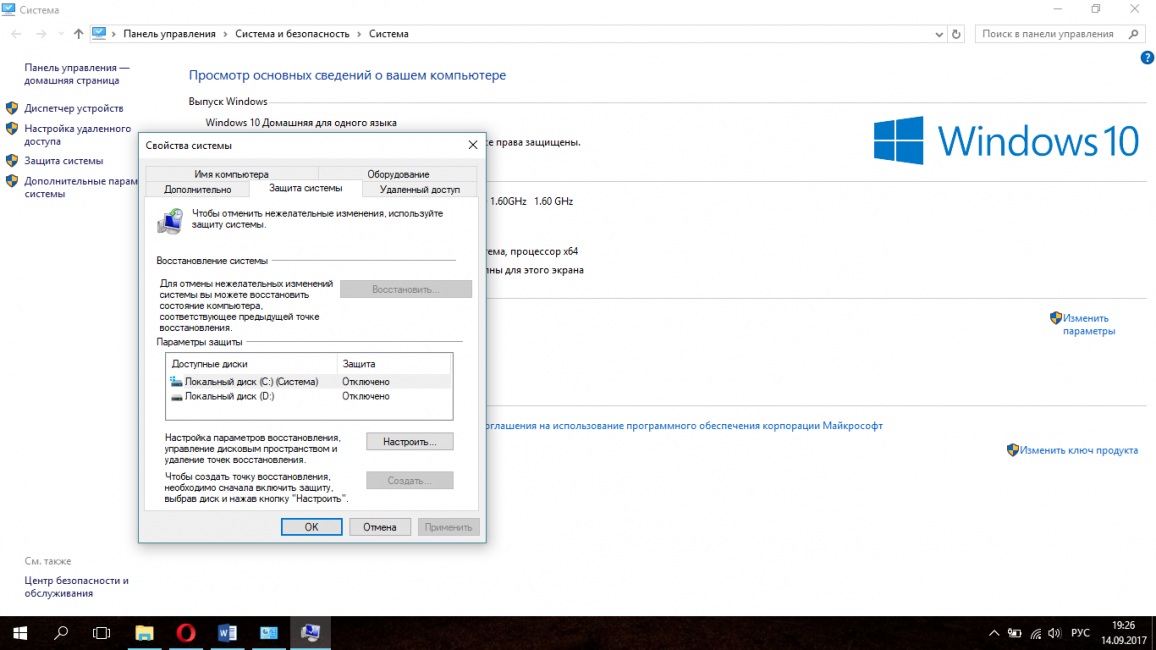
Task: Open Дополнительные параметры системы sidebar link
Action: [x=81, y=187]
